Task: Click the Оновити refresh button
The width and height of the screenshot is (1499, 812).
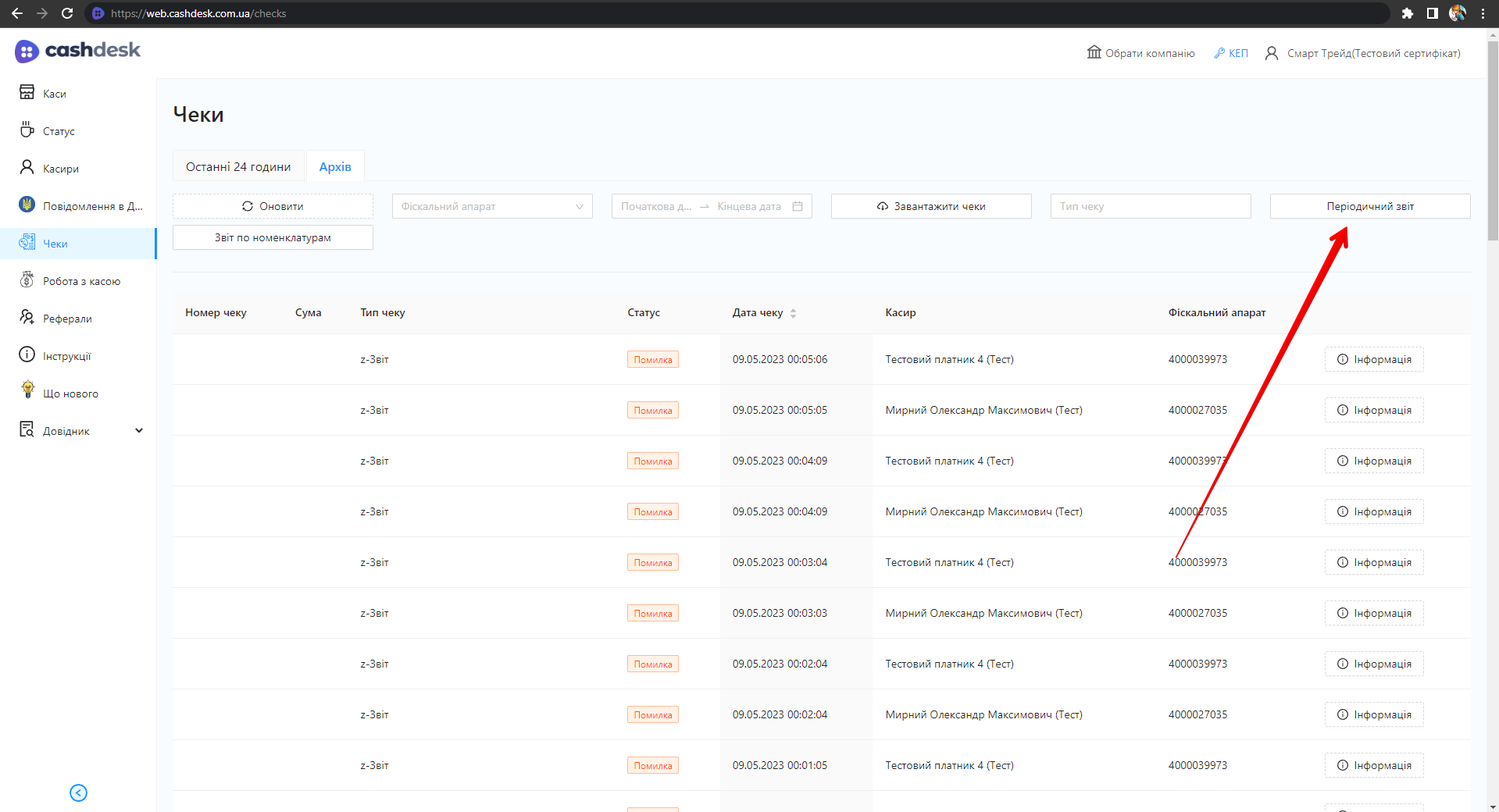Action: pos(273,206)
